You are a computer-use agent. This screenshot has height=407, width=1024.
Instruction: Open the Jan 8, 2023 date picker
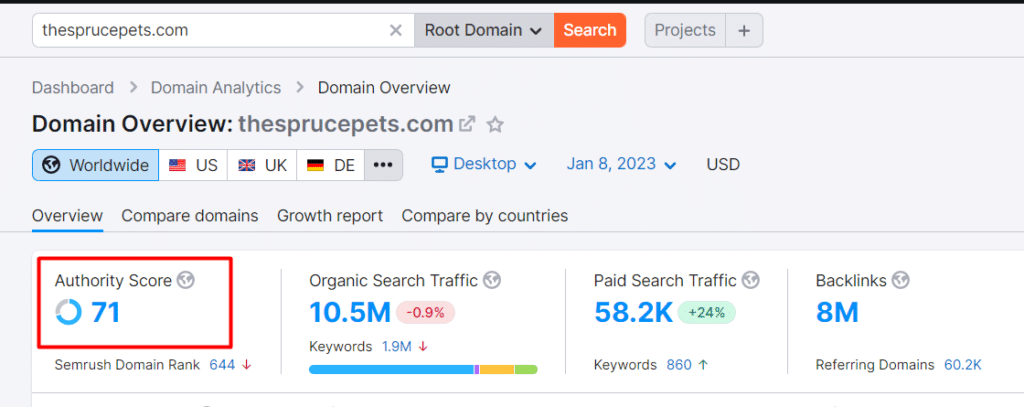click(x=621, y=164)
